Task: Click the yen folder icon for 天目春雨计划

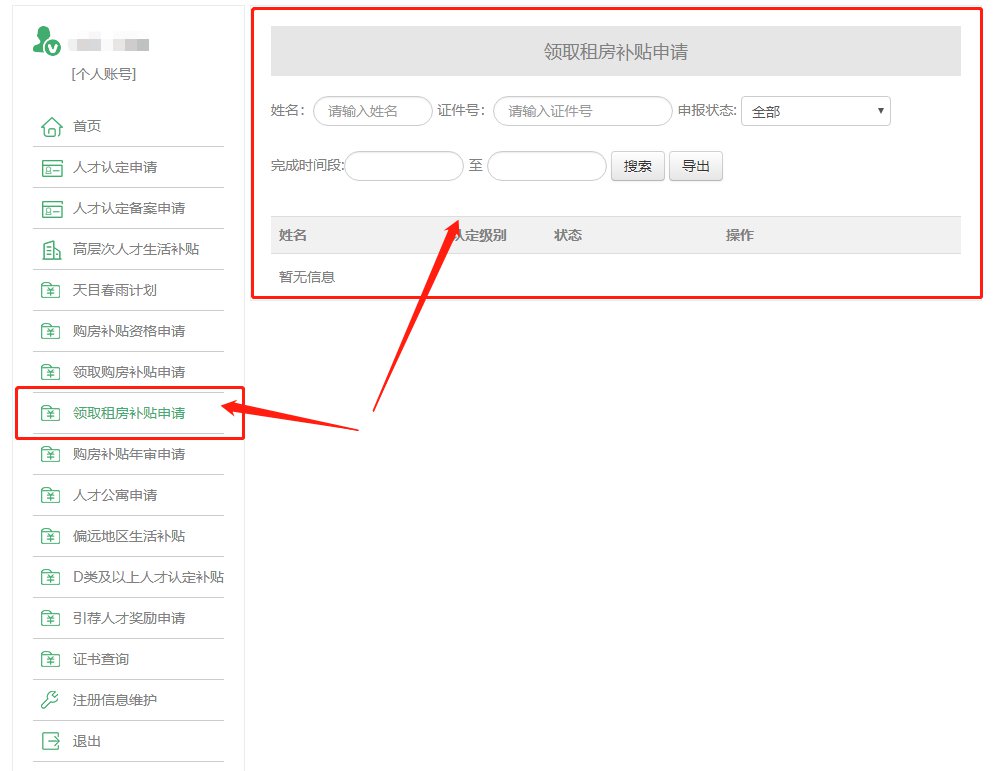Action: point(51,291)
